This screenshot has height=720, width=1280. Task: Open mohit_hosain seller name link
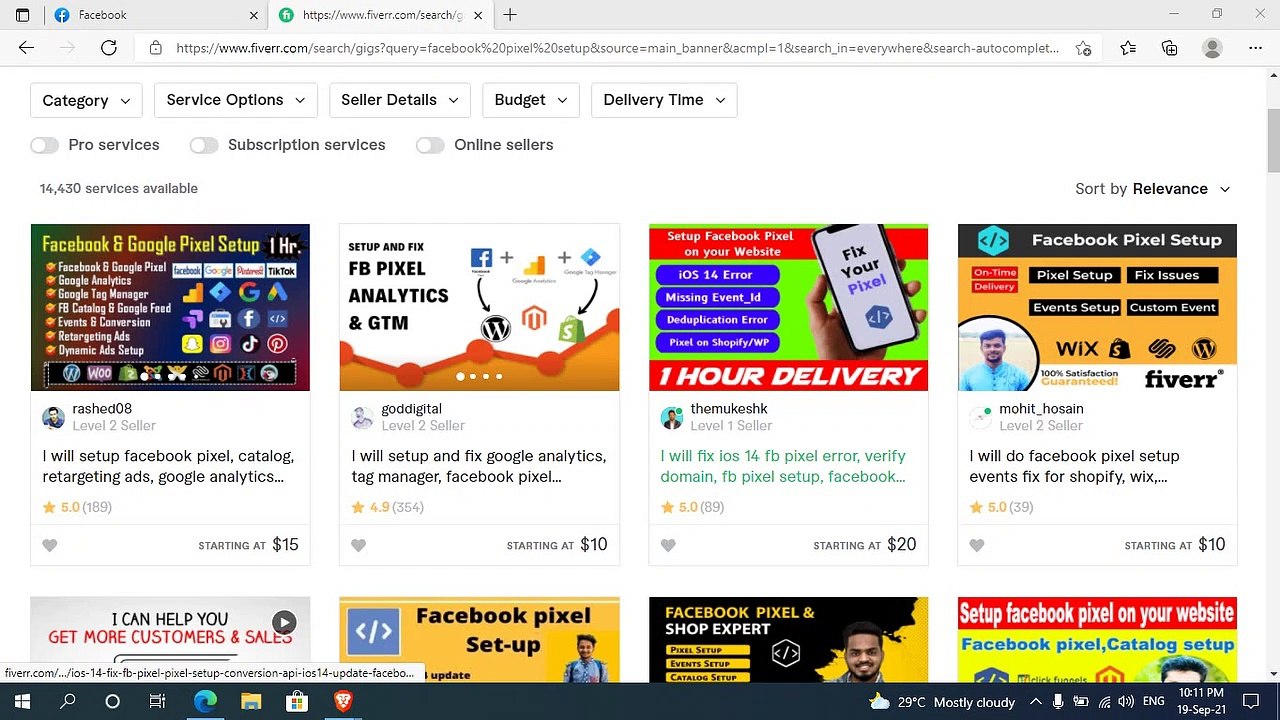click(x=1041, y=409)
